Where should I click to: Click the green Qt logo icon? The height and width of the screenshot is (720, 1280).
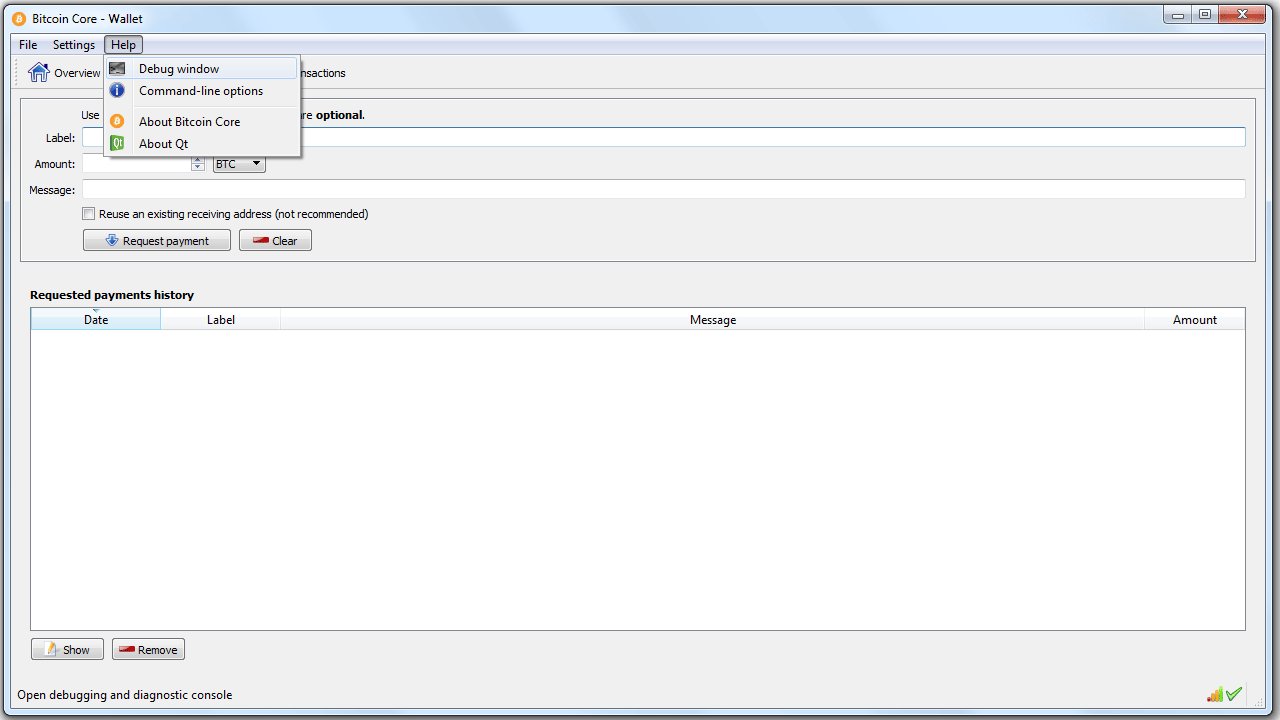[x=117, y=143]
